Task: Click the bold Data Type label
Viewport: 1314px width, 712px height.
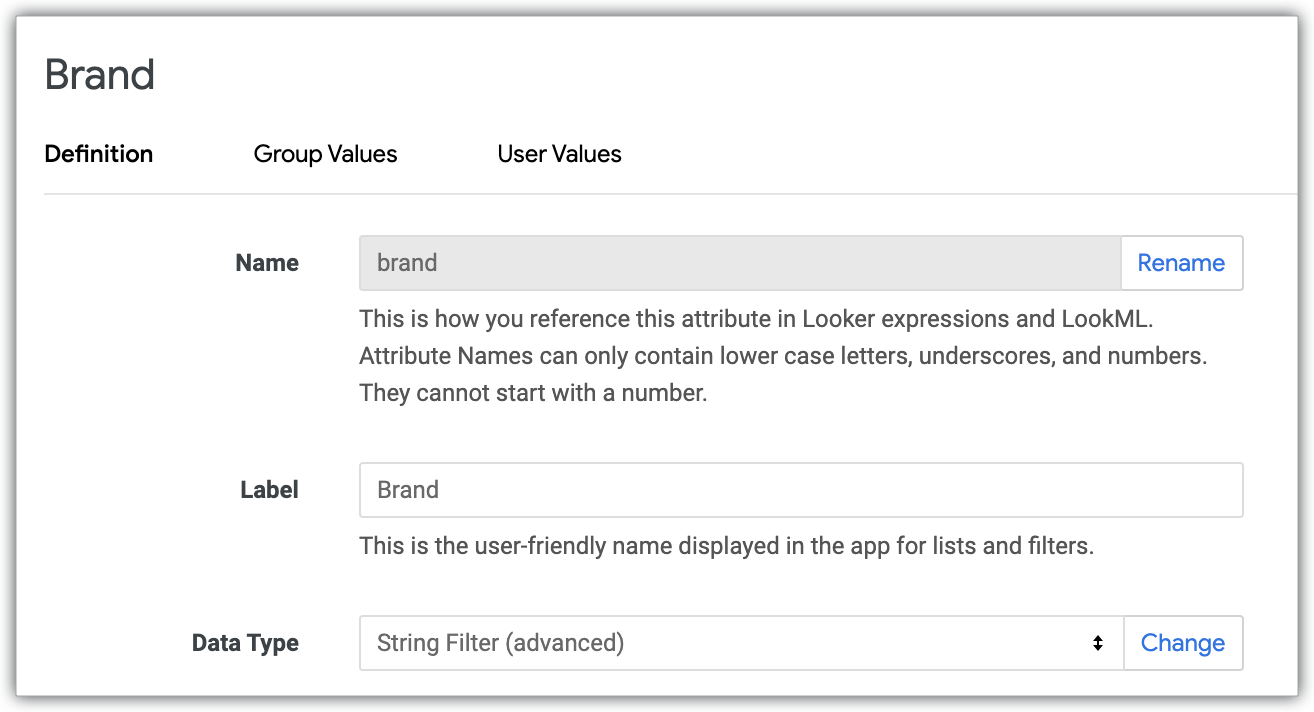Action: point(245,643)
